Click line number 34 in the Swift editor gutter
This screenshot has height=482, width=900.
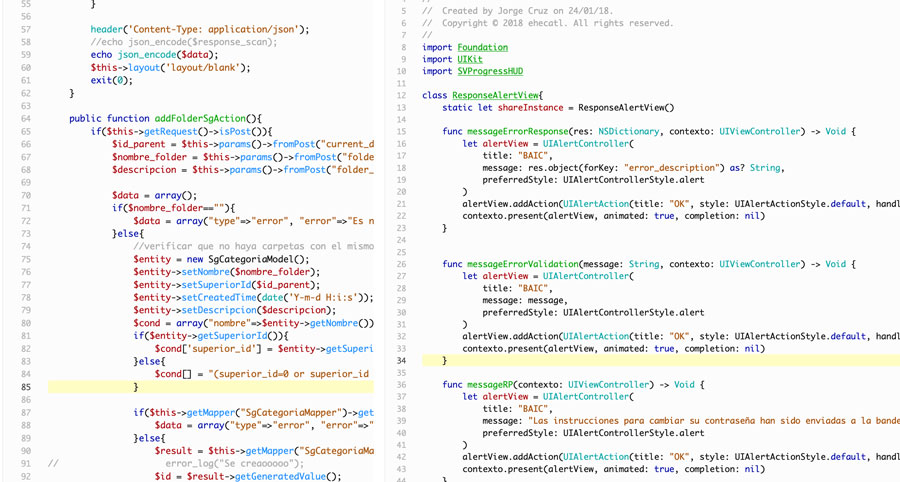[401, 361]
